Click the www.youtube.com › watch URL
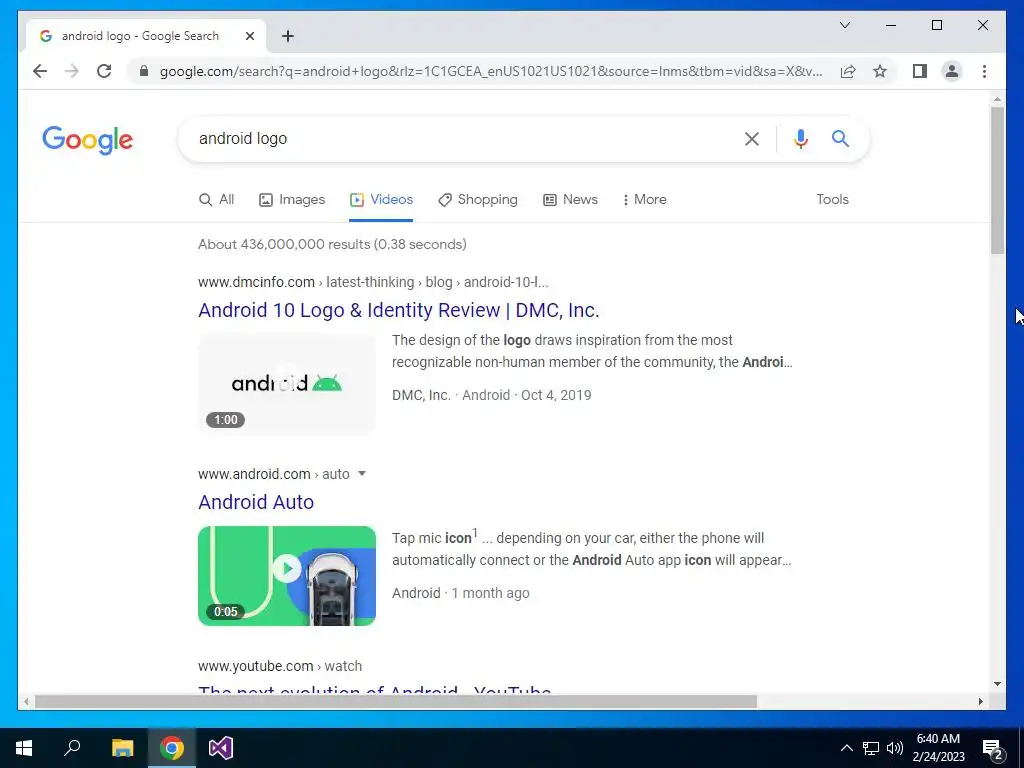1024x768 pixels. click(280, 666)
